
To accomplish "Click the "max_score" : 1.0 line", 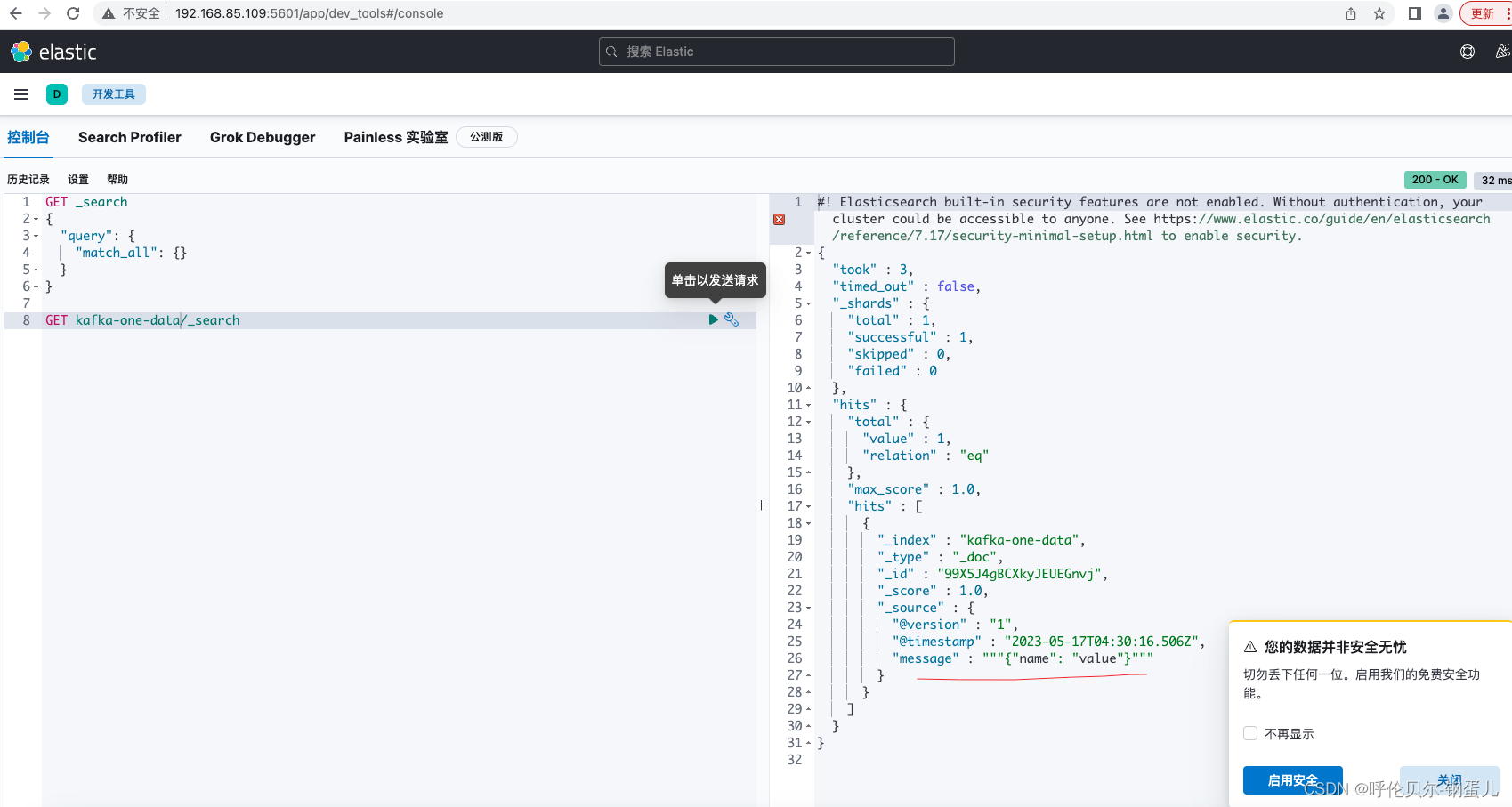I will point(914,489).
